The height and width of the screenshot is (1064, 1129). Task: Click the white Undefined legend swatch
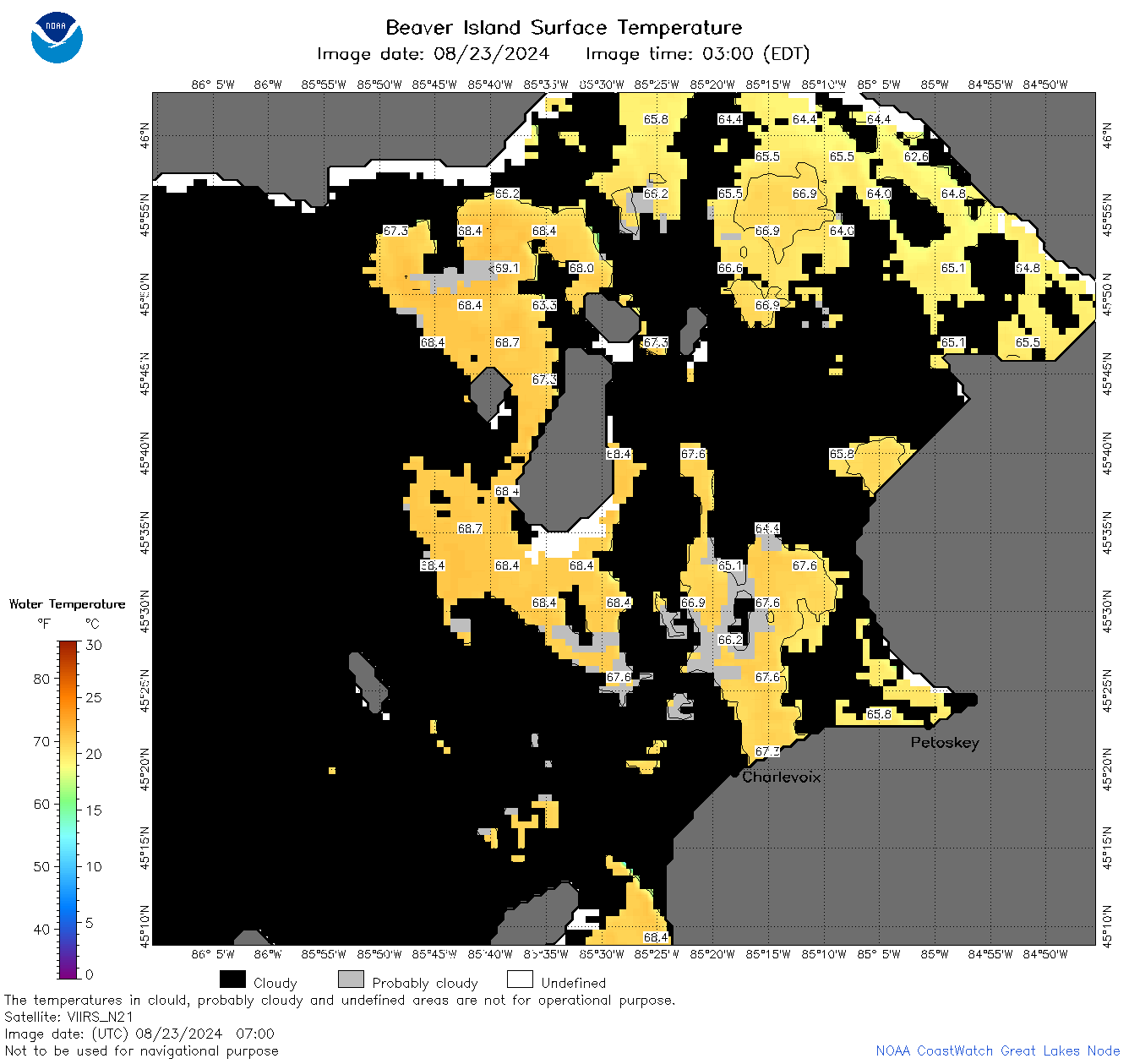coord(520,979)
